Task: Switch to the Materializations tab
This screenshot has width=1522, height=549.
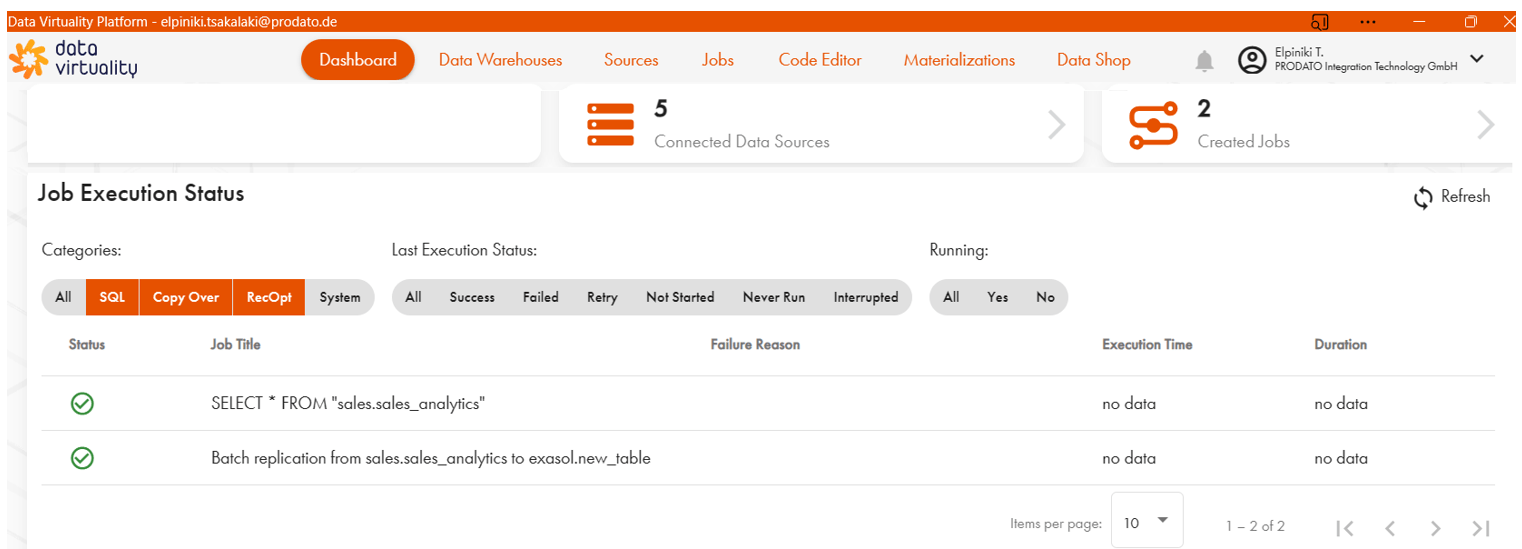Action: 958,60
